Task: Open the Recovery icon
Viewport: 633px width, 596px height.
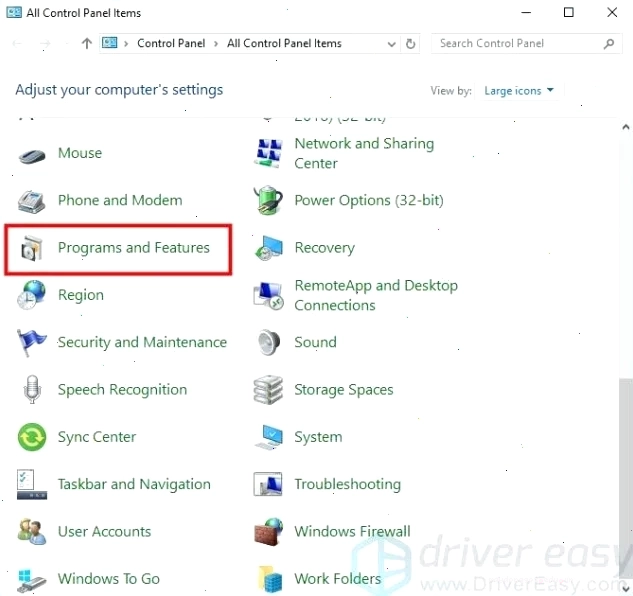Action: (268, 248)
